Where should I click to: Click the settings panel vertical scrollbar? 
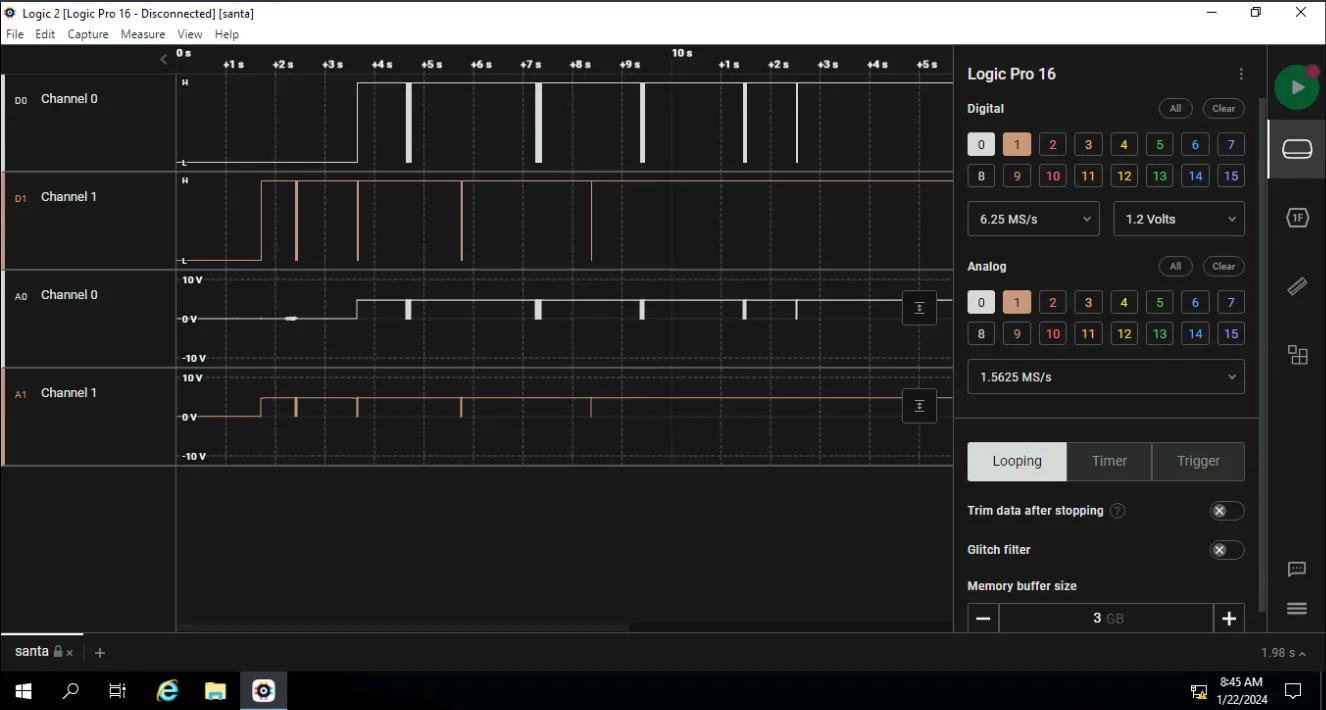click(x=1262, y=355)
